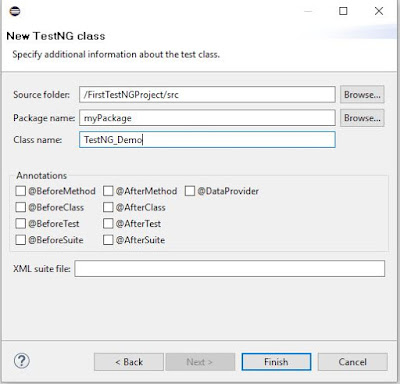400x384 pixels.
Task: Toggle the @AfterClass checkbox
Action: click(x=108, y=207)
